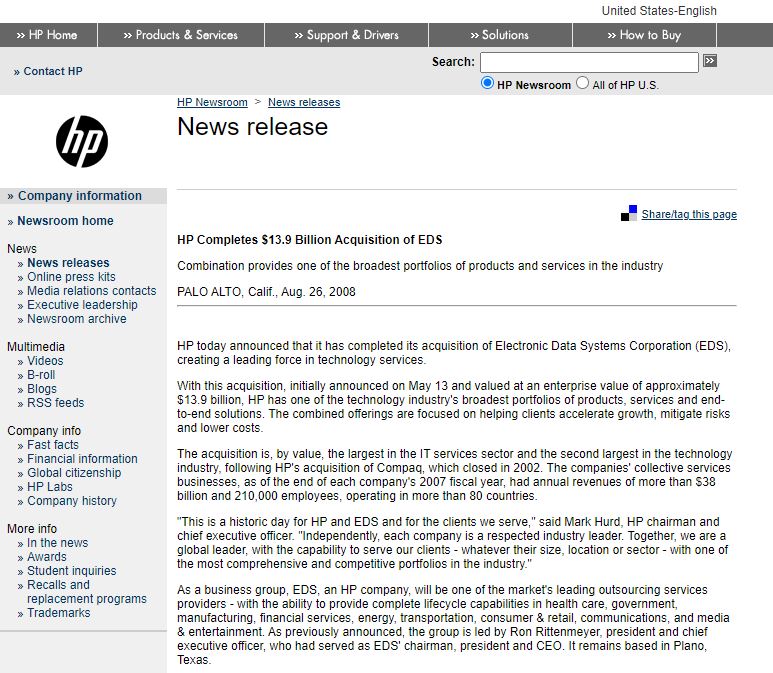Viewport: 773px width, 673px height.
Task: Click News releases breadcrumb link
Action: pyautogui.click(x=304, y=102)
